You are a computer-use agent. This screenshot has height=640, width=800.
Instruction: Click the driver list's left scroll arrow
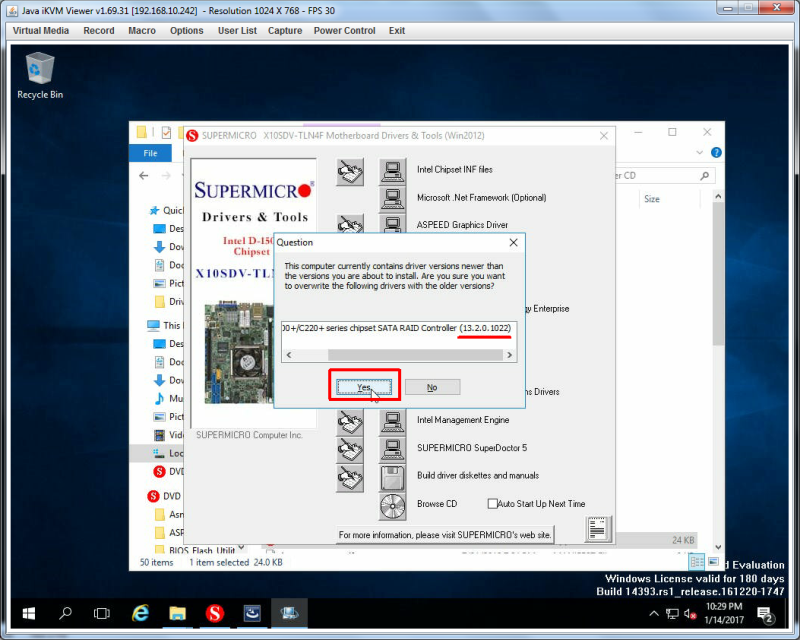[x=289, y=355]
